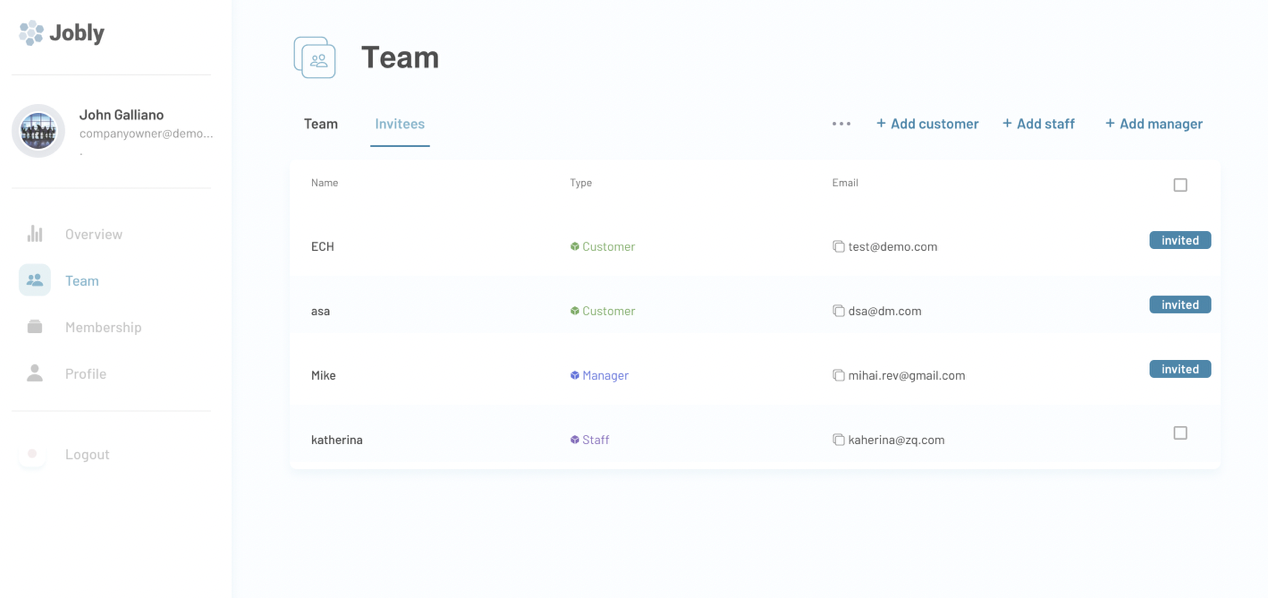Viewport: 1268px width, 598px height.
Task: Click the Manager type label
Action: (606, 376)
